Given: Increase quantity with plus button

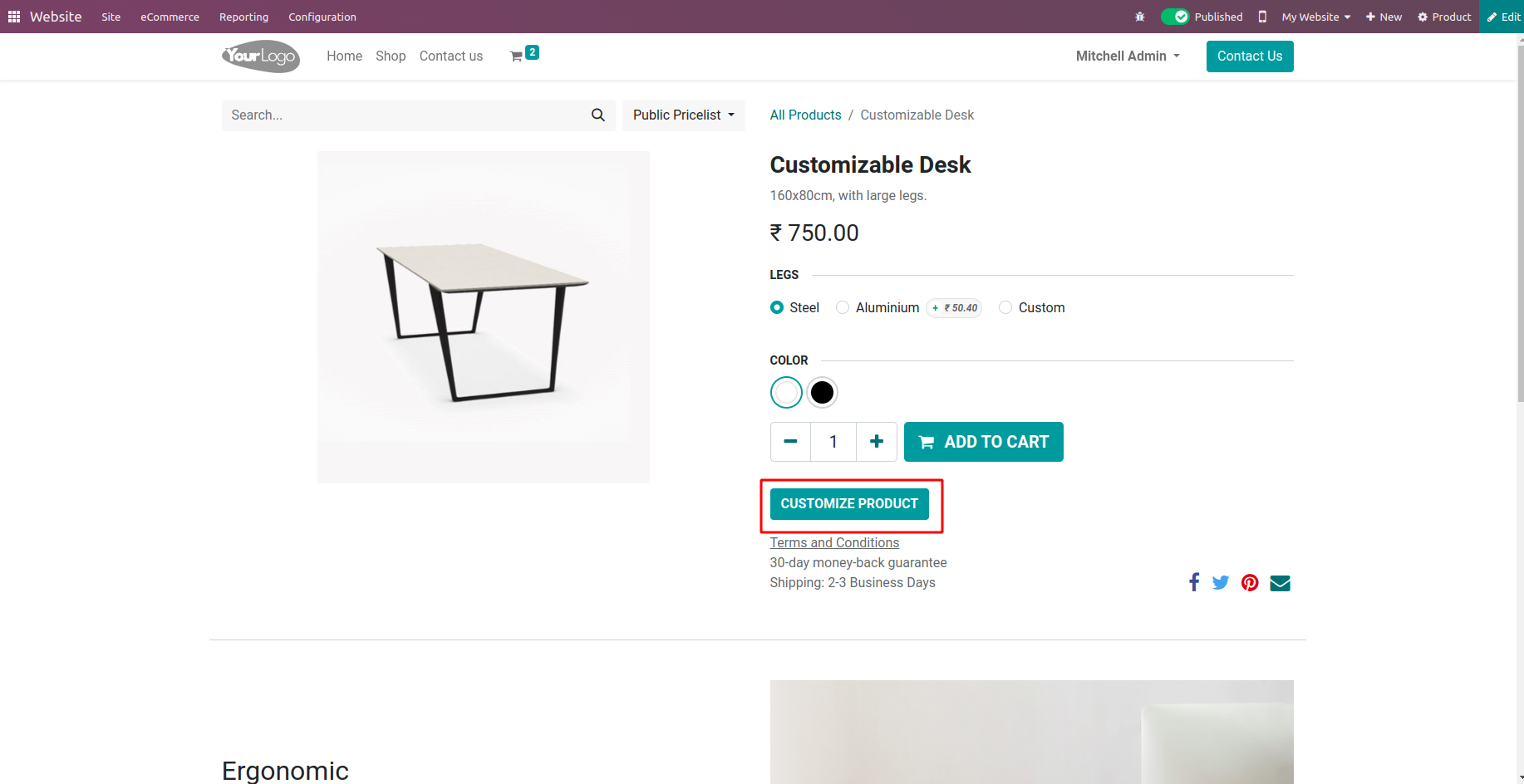Looking at the screenshot, I should point(876,442).
